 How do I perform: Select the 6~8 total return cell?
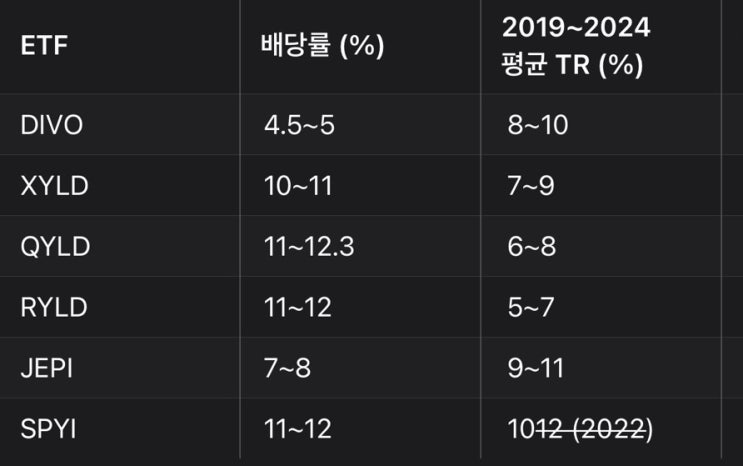(531, 247)
